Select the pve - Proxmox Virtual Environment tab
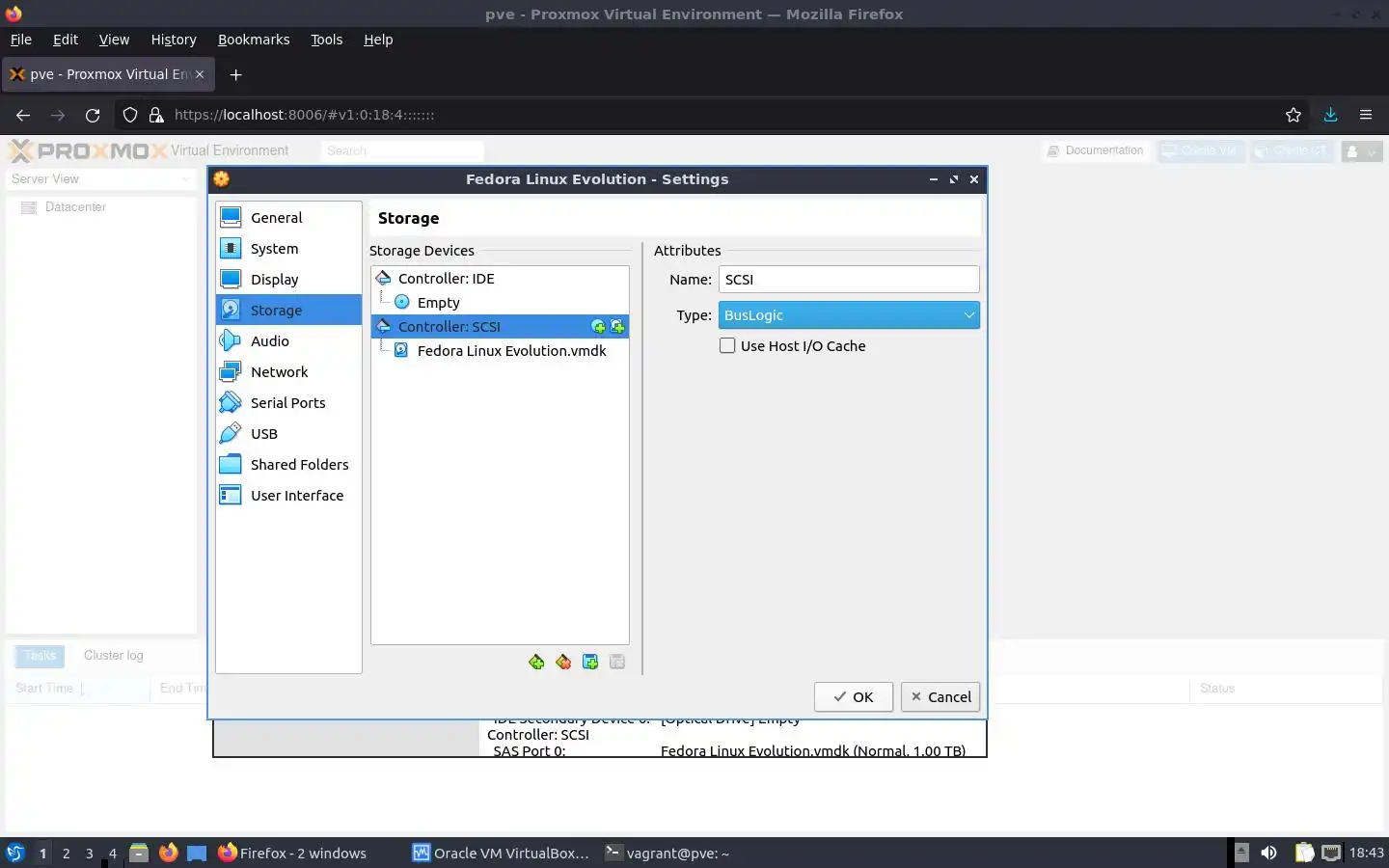Image resolution: width=1389 pixels, height=868 pixels. [107, 74]
